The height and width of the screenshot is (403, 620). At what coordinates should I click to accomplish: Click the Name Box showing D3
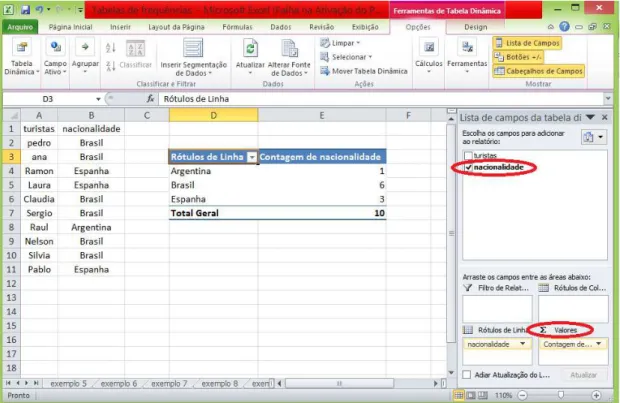tap(48, 99)
